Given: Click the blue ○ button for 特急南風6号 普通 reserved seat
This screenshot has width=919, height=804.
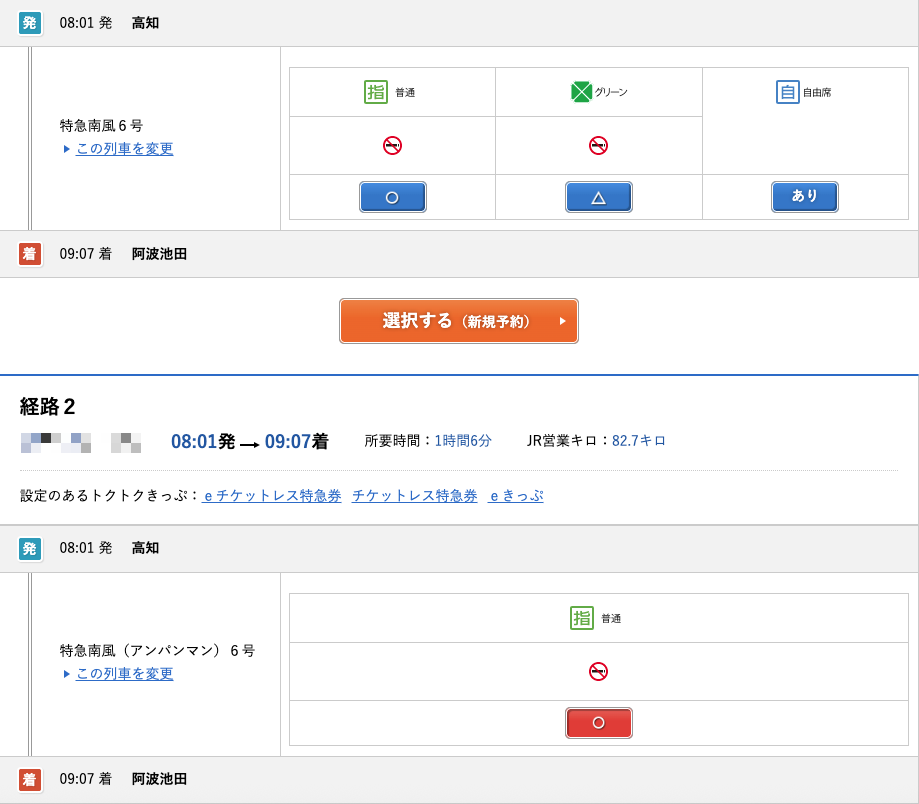Looking at the screenshot, I should click(392, 197).
